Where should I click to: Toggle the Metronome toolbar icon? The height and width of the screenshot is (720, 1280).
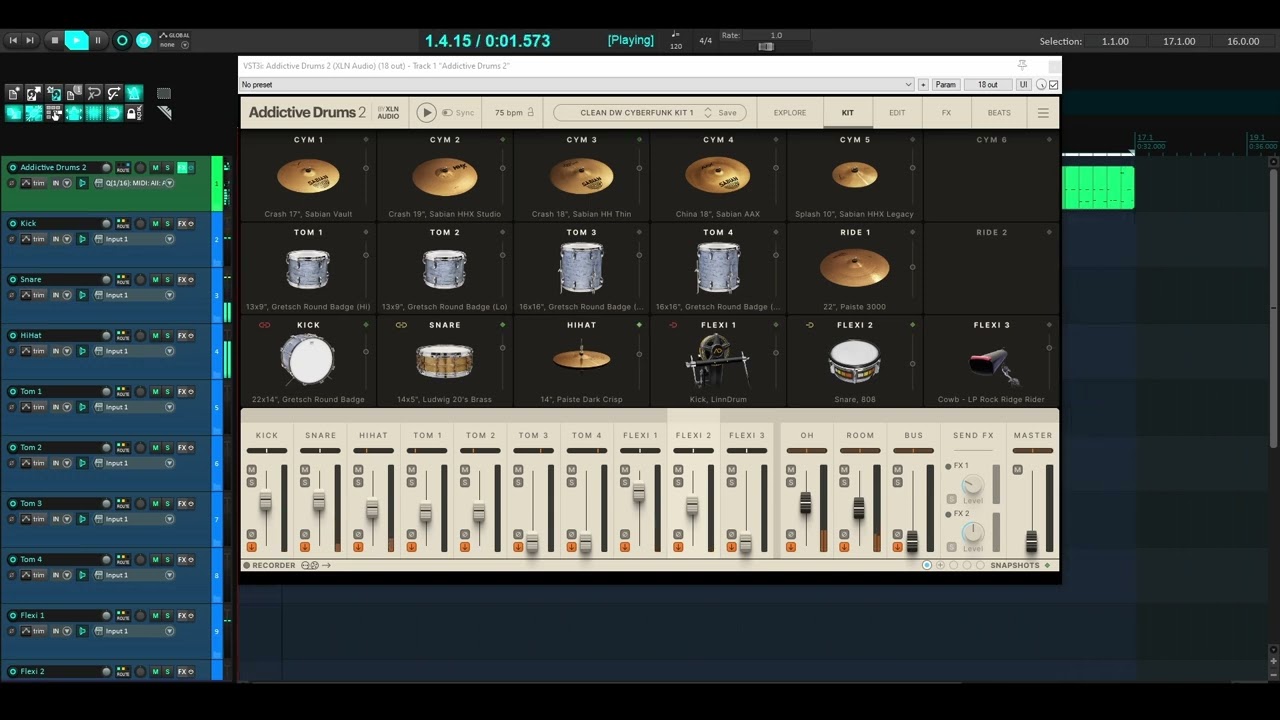pyautogui.click(x=134, y=93)
